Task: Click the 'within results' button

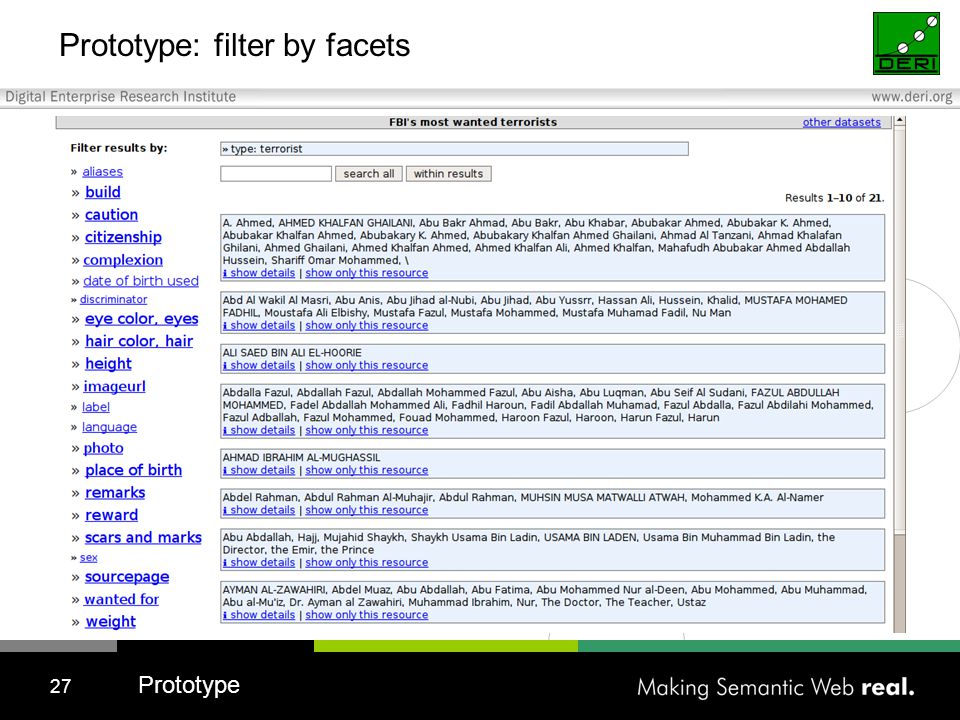Action: 448,174
